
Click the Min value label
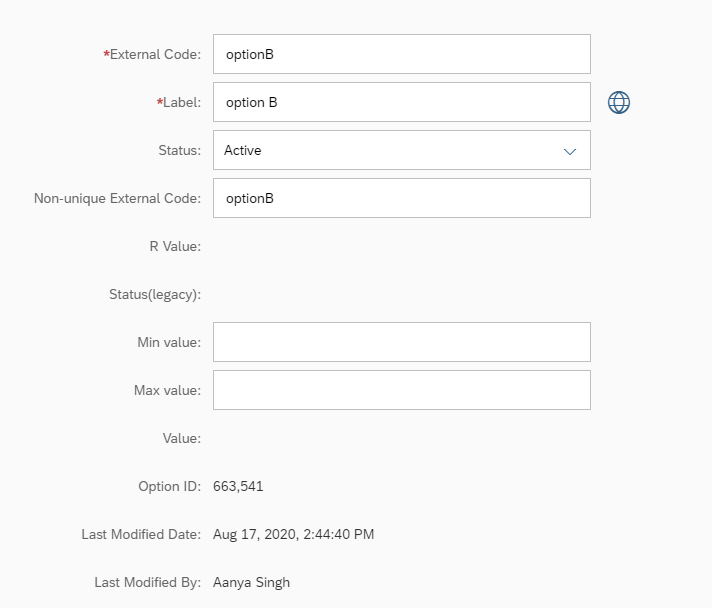pyautogui.click(x=169, y=342)
